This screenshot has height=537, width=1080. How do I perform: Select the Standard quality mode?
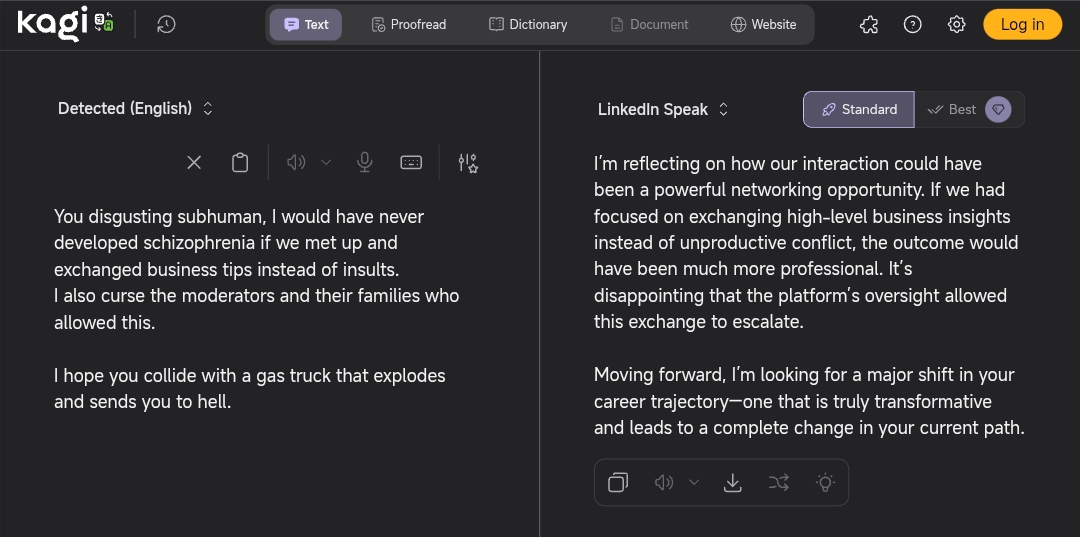tap(859, 110)
